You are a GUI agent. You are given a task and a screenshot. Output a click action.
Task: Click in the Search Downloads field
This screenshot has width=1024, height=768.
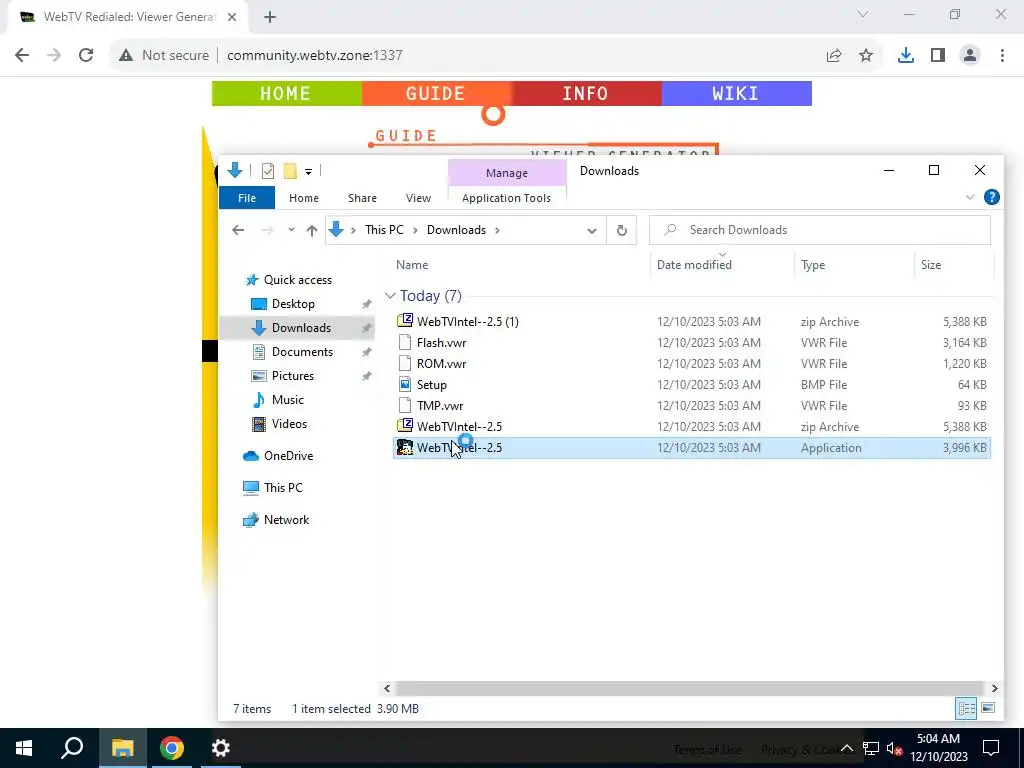click(x=820, y=230)
